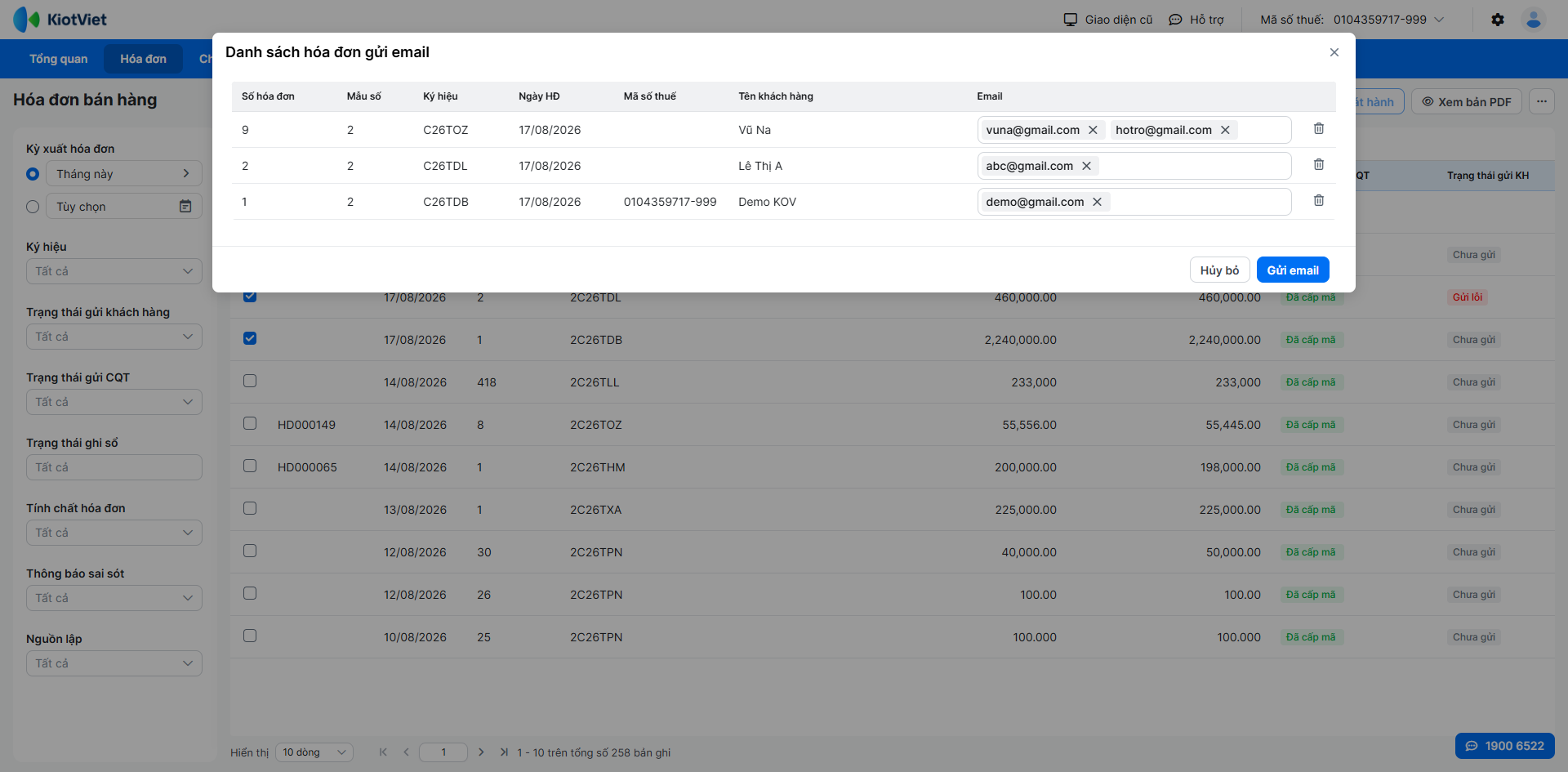Click Gửi email button
The image size is (1568, 772).
[x=1293, y=270]
